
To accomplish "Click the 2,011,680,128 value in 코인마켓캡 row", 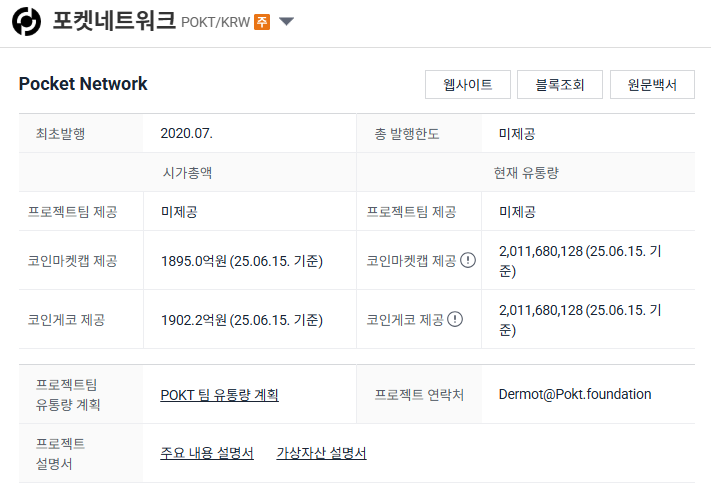I will click(x=580, y=261).
